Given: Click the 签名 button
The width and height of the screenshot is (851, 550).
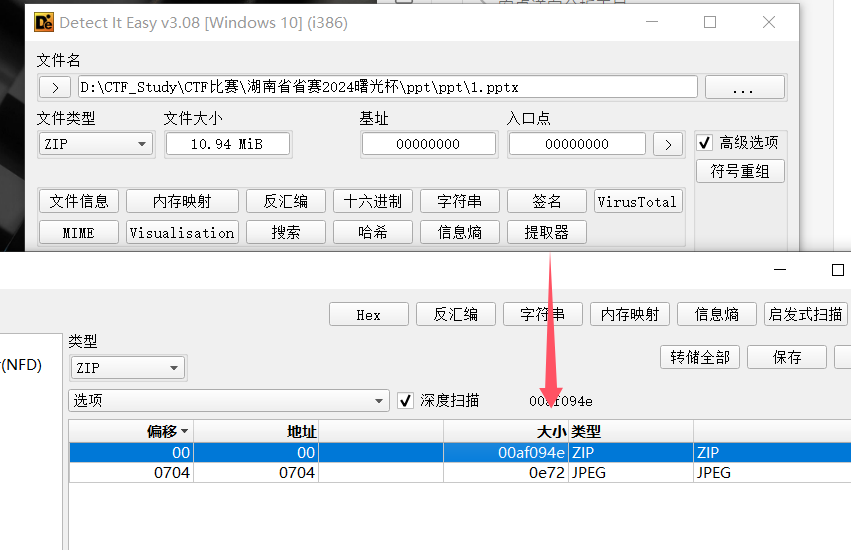Looking at the screenshot, I should [547, 201].
